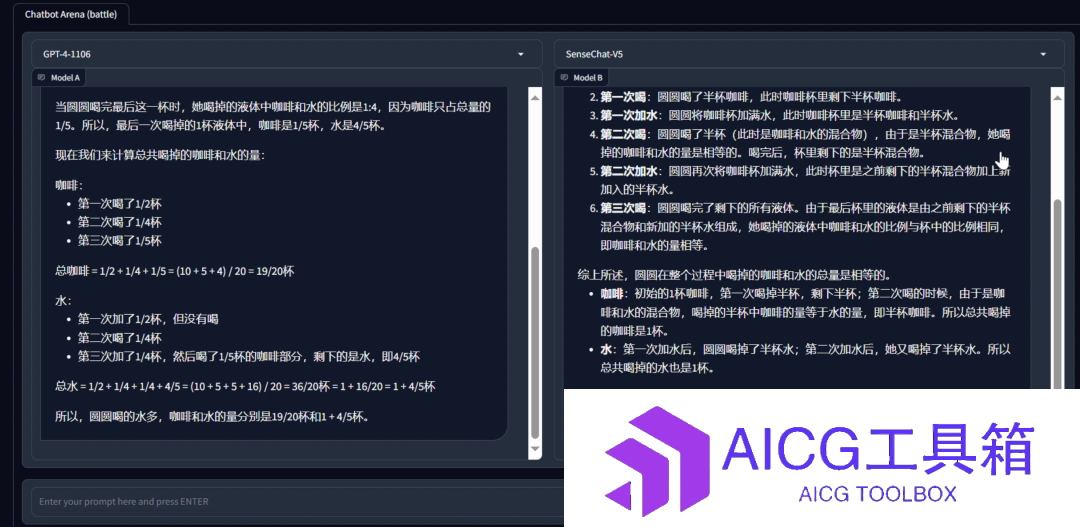
Task: Click step 2 '第一次喝' in Model B
Action: (623, 97)
